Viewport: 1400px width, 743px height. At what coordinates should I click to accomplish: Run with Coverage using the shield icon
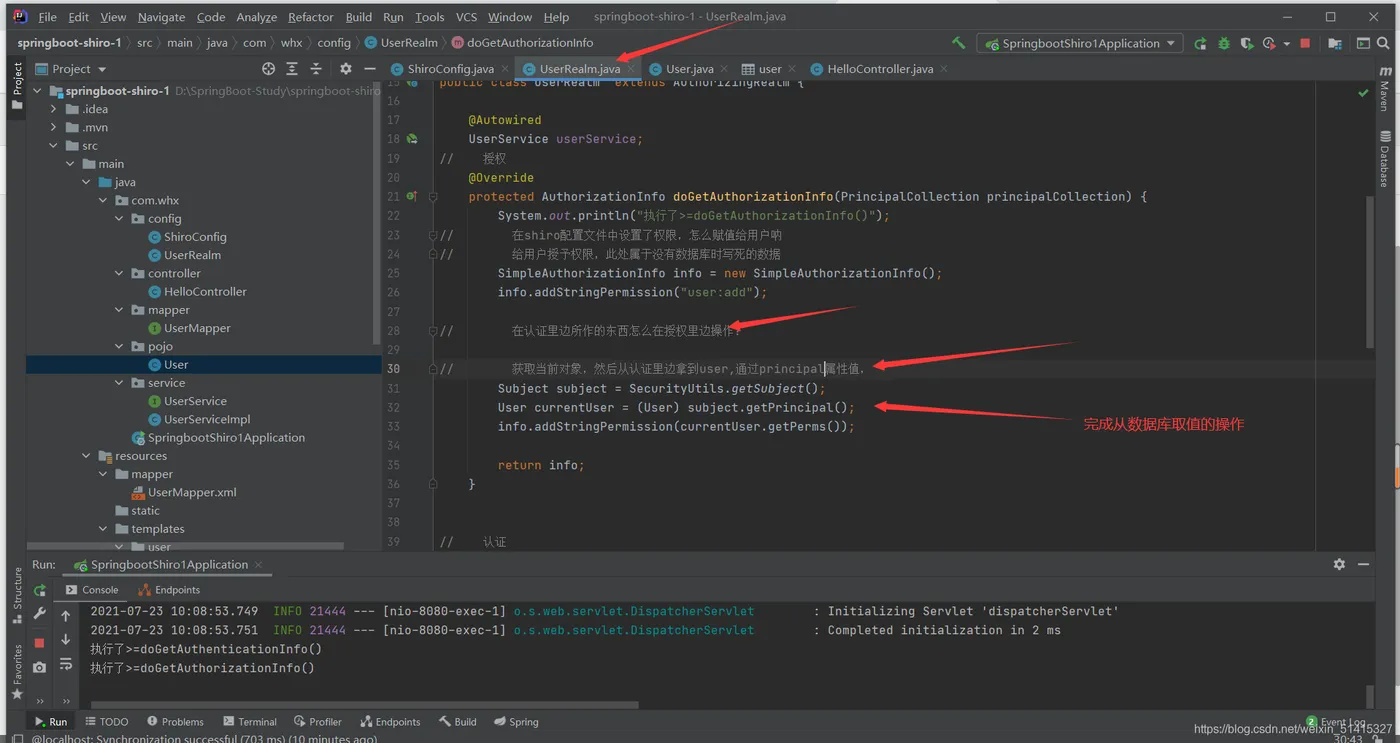coord(1246,43)
